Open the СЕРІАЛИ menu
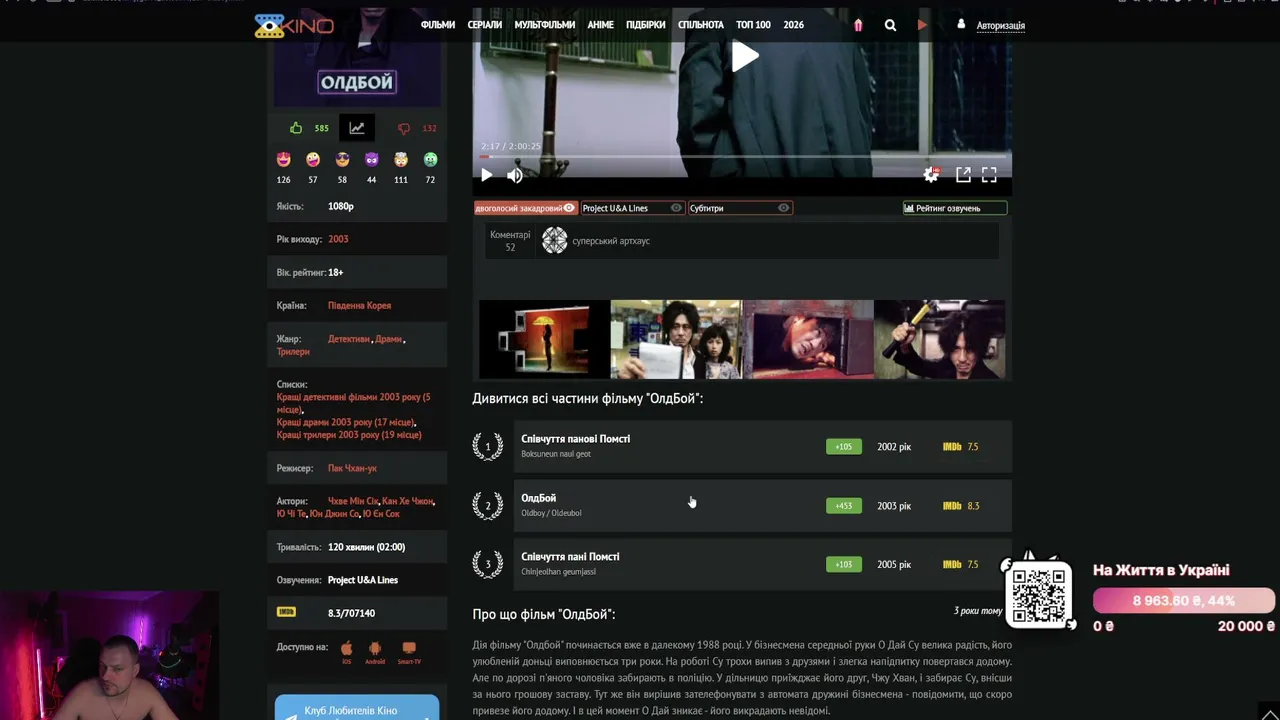Image resolution: width=1280 pixels, height=720 pixels. 485,25
